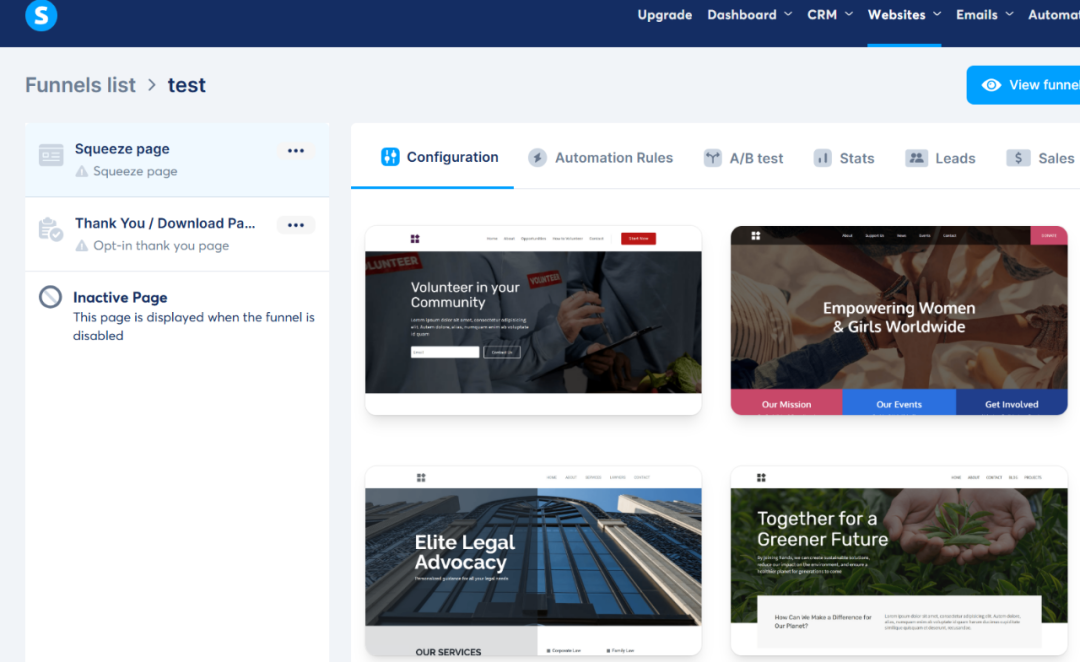Open the Squeeze page three-dot menu
The height and width of the screenshot is (662, 1080).
296,151
